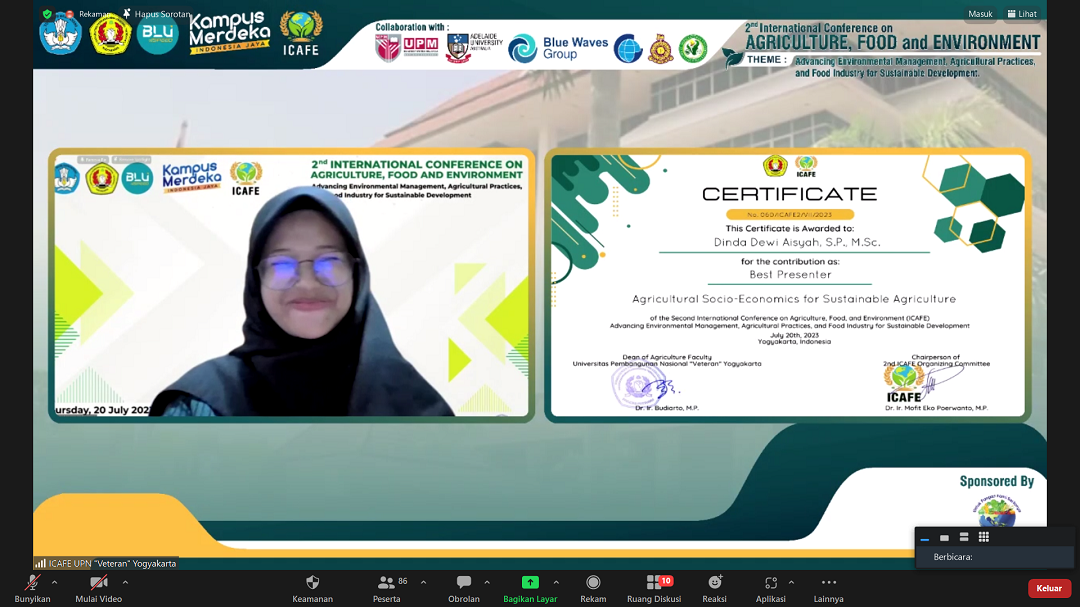1080x607 pixels.
Task: Select the grid gallery view icon in mini panel
Action: tap(984, 537)
